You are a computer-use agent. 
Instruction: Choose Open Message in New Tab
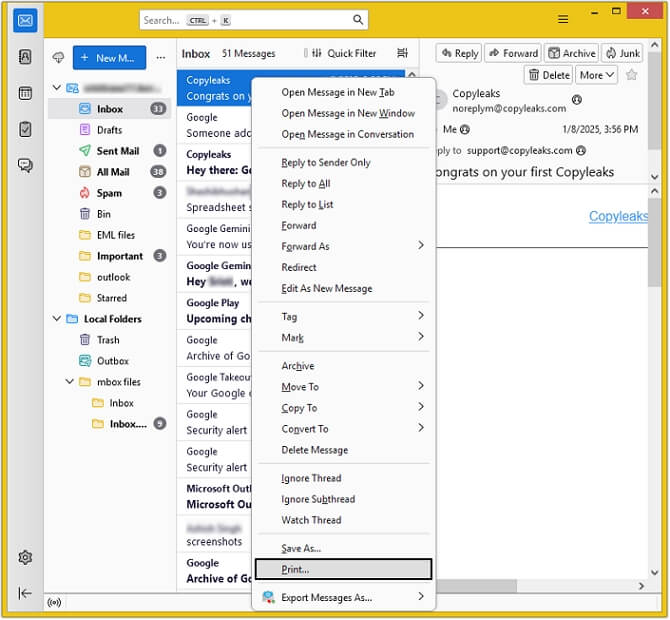344,92
